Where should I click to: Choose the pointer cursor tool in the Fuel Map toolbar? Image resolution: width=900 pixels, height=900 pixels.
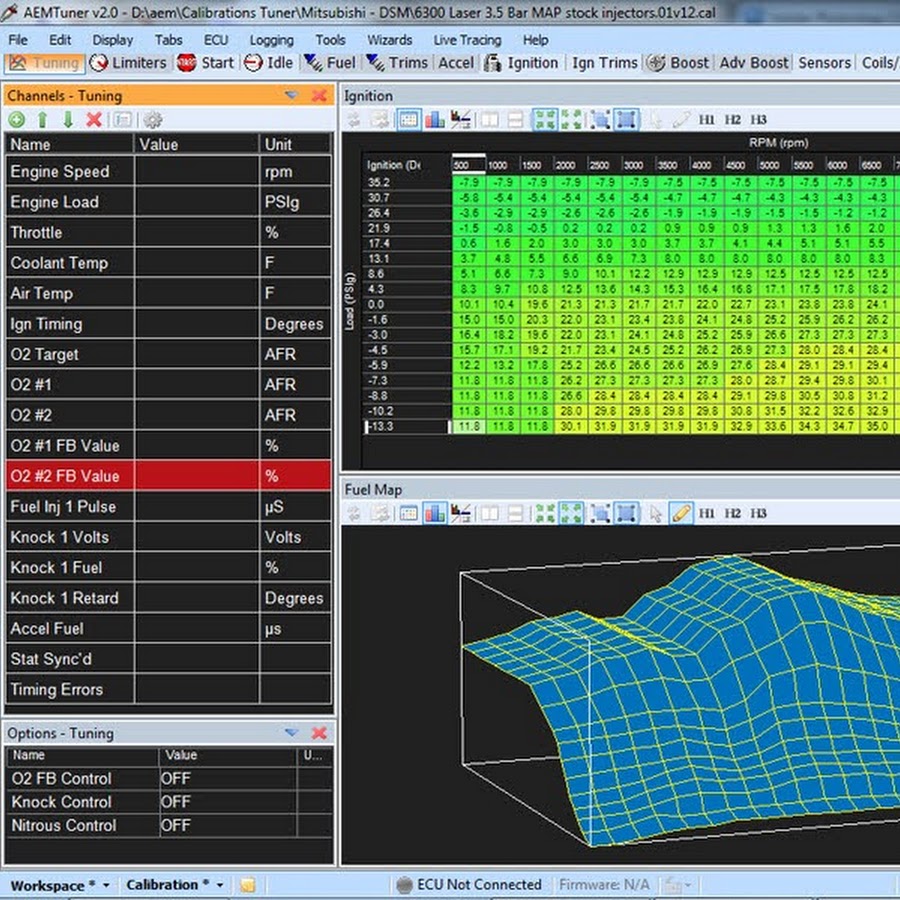(x=655, y=513)
